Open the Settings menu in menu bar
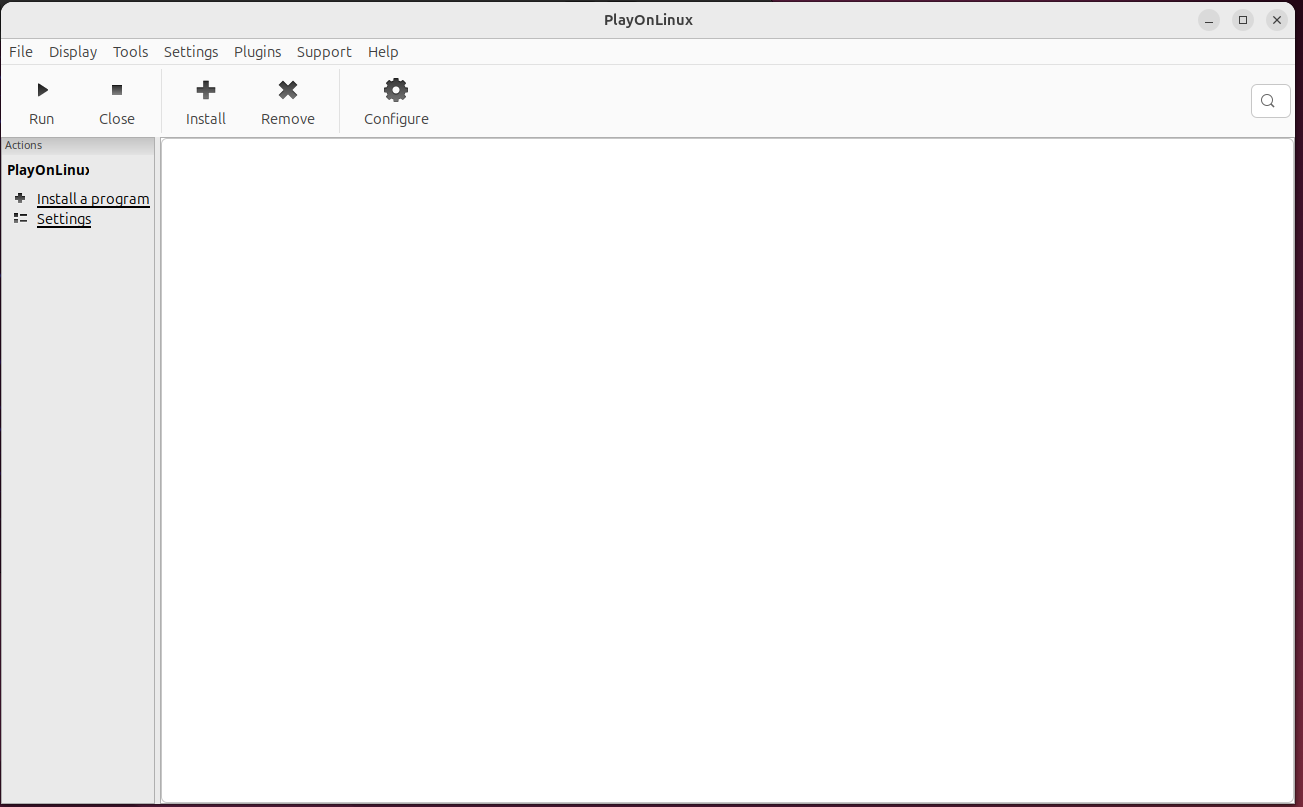This screenshot has height=807, width=1303. click(191, 52)
